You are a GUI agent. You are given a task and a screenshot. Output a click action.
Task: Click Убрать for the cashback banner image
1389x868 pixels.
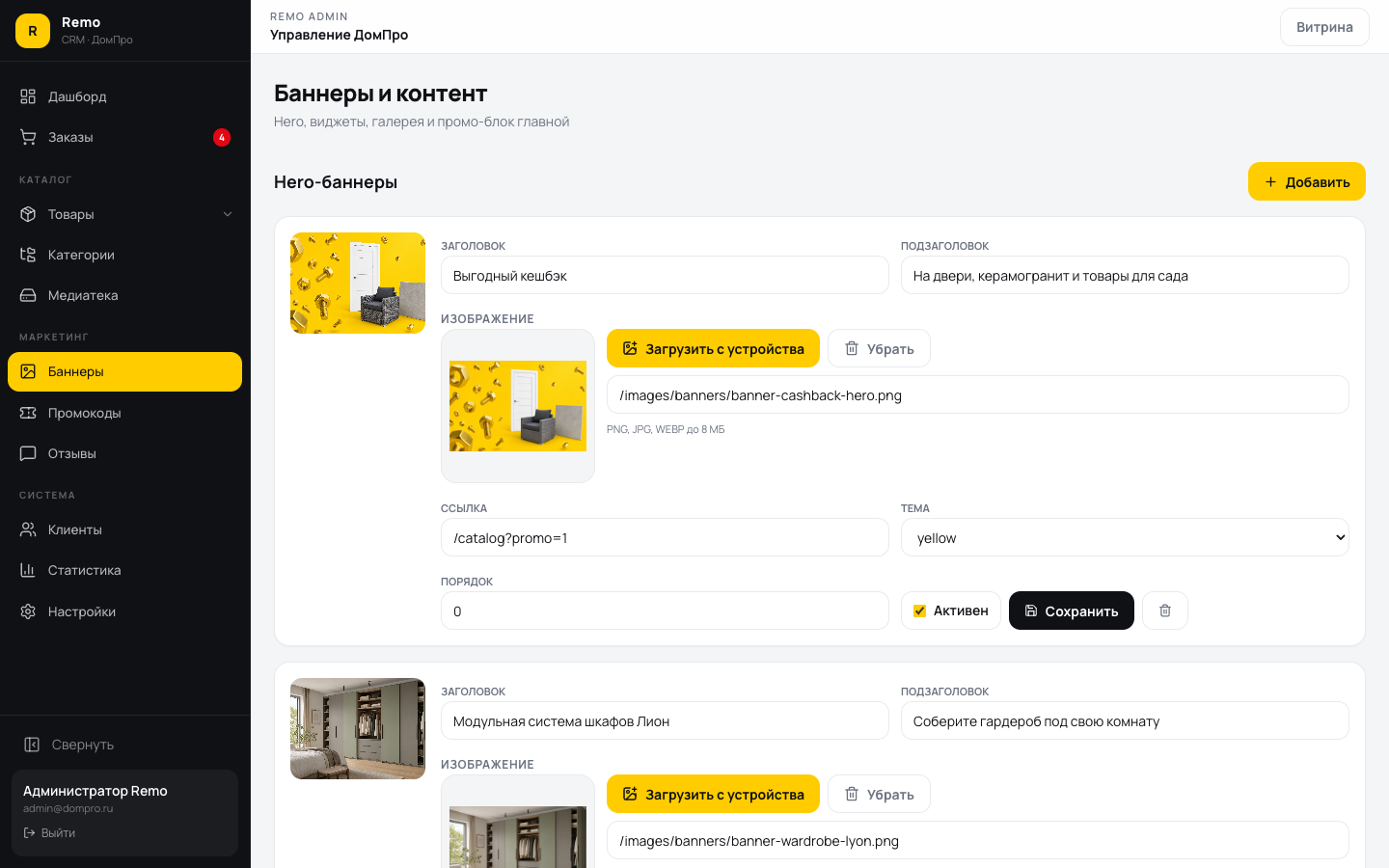tap(879, 348)
